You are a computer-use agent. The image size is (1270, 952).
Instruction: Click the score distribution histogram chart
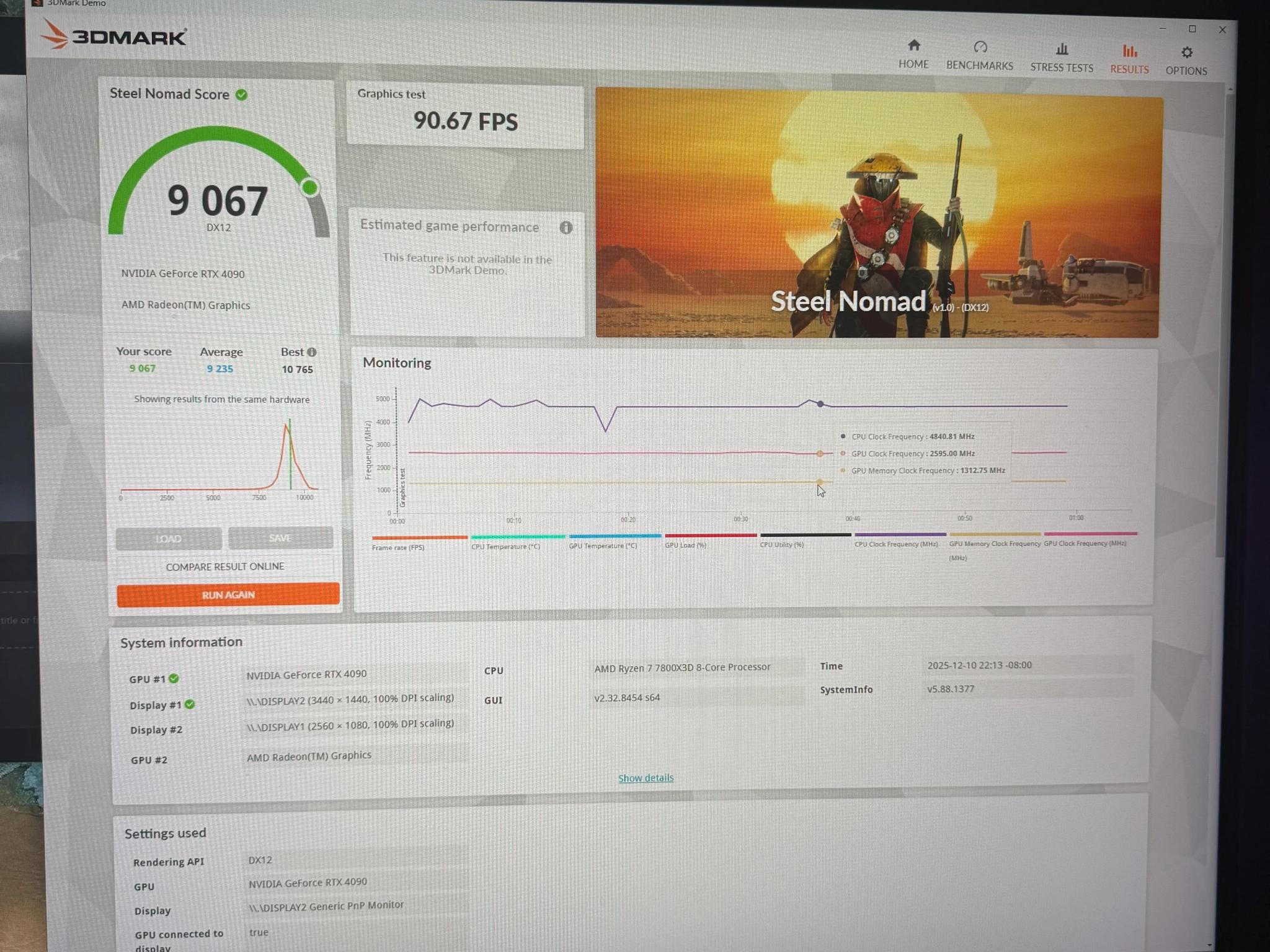point(219,459)
